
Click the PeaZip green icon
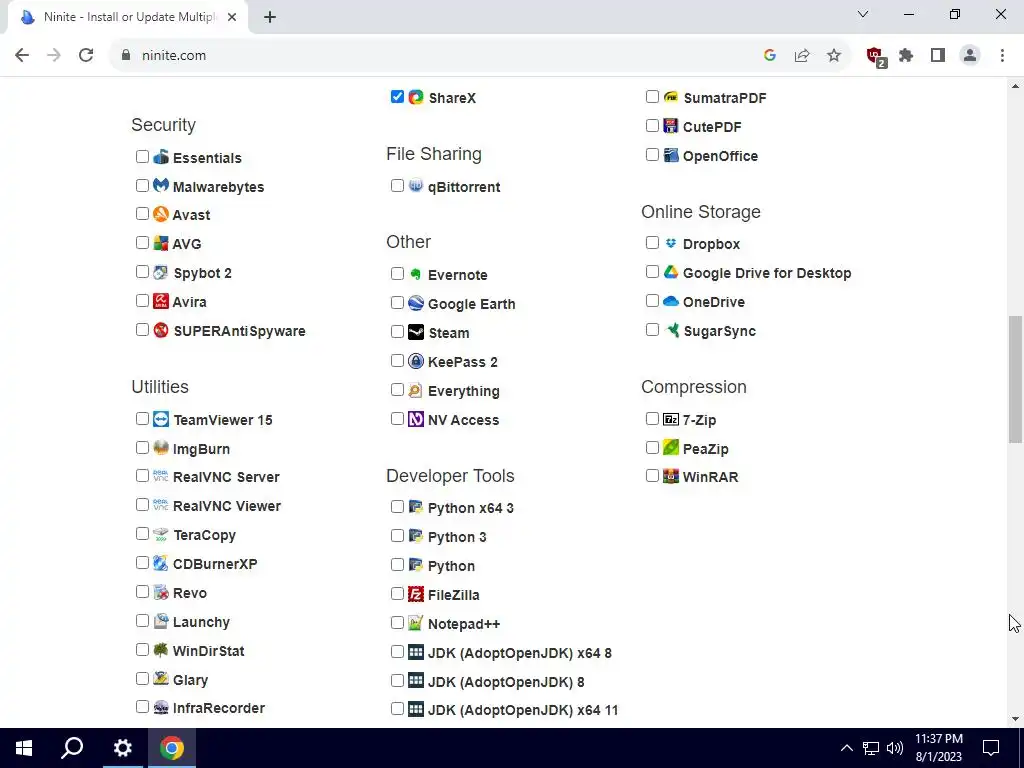pos(671,447)
